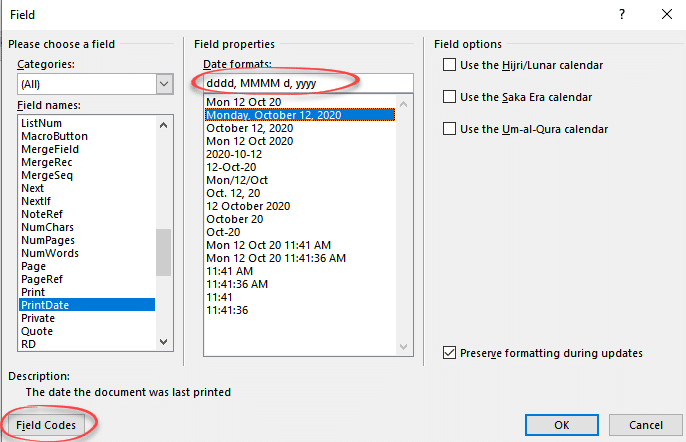The height and width of the screenshot is (442, 686).
Task: Choose NumPages from Field names list
Action: 48,240
